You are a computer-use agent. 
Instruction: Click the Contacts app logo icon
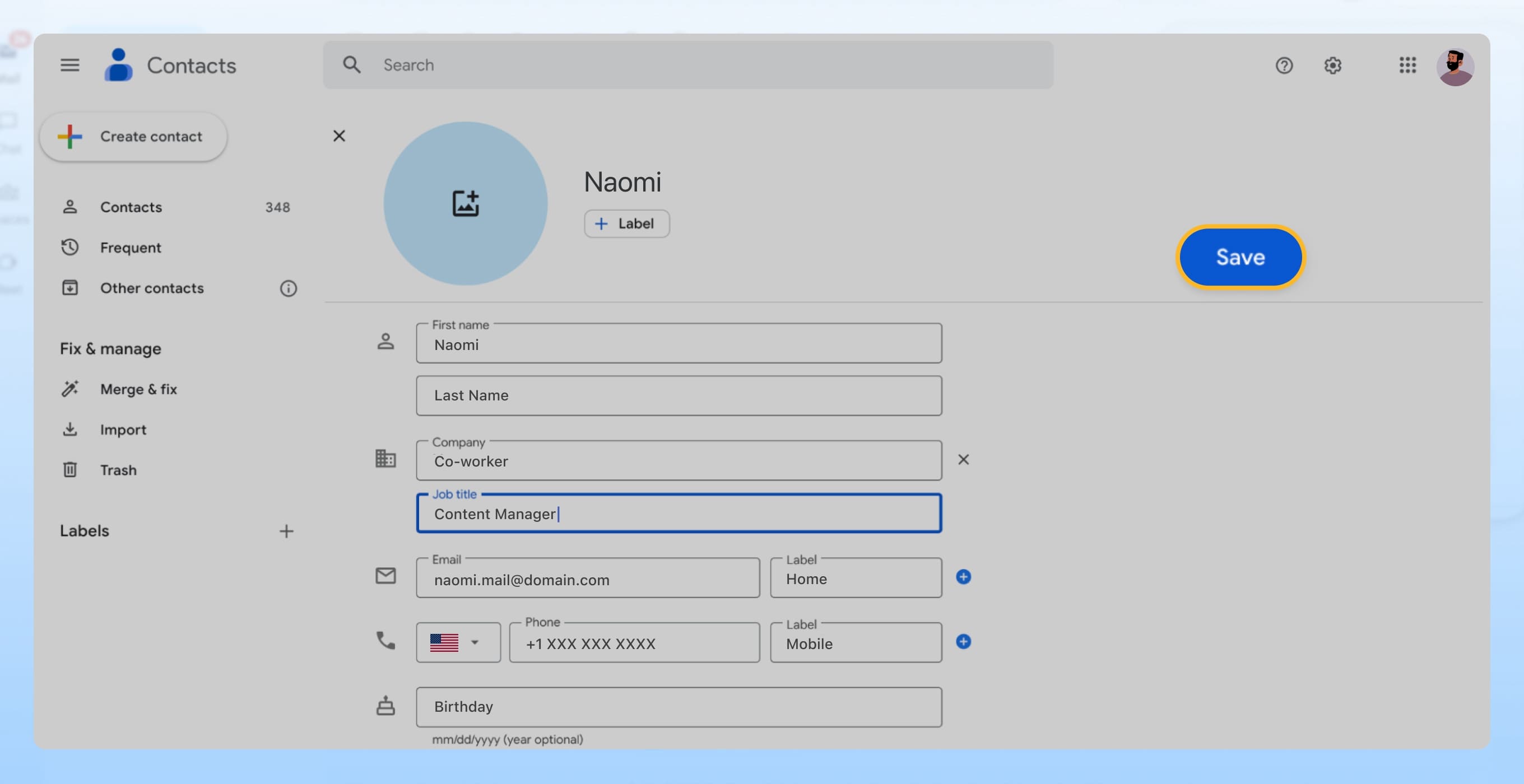click(x=118, y=65)
